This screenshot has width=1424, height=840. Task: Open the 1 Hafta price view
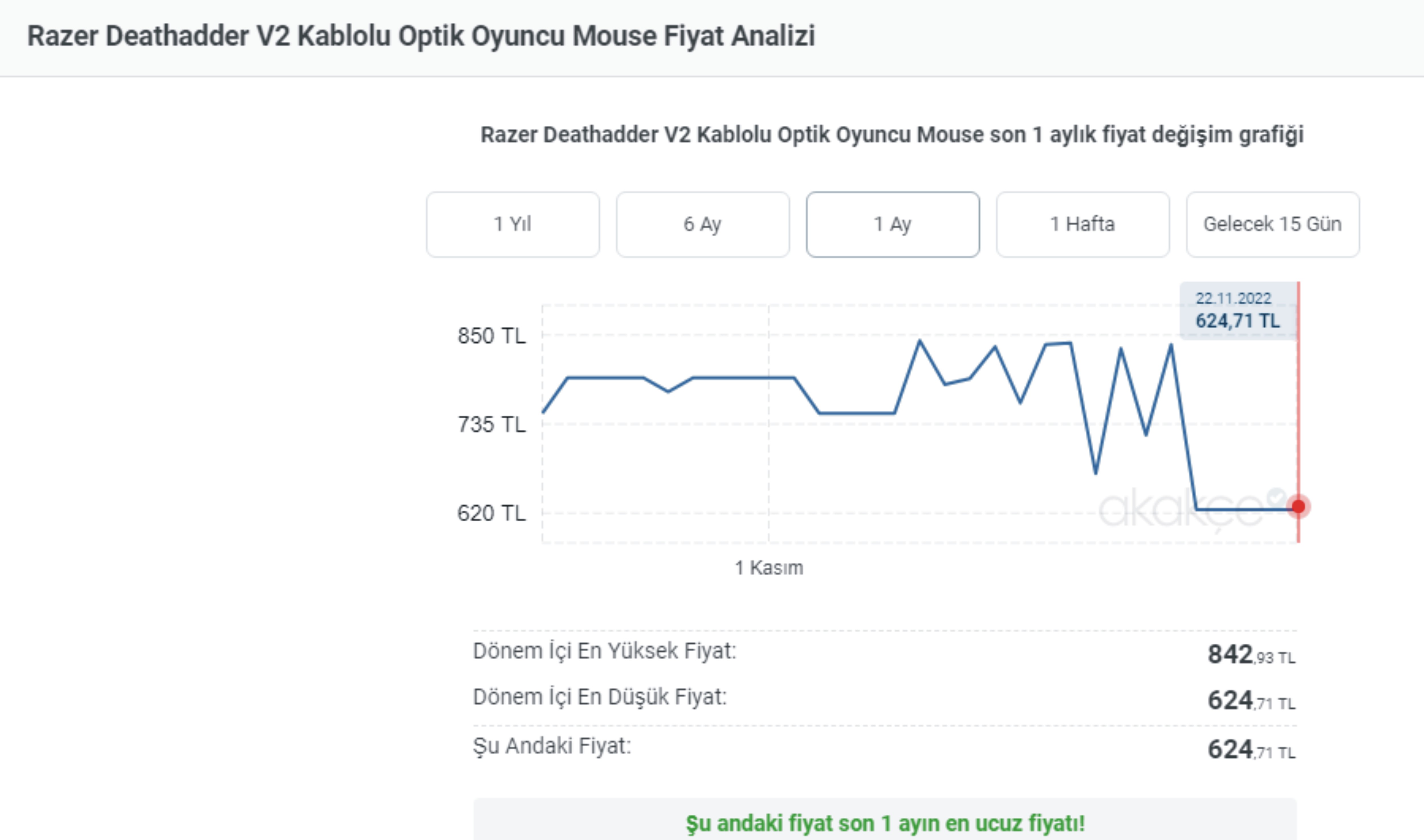1083,224
